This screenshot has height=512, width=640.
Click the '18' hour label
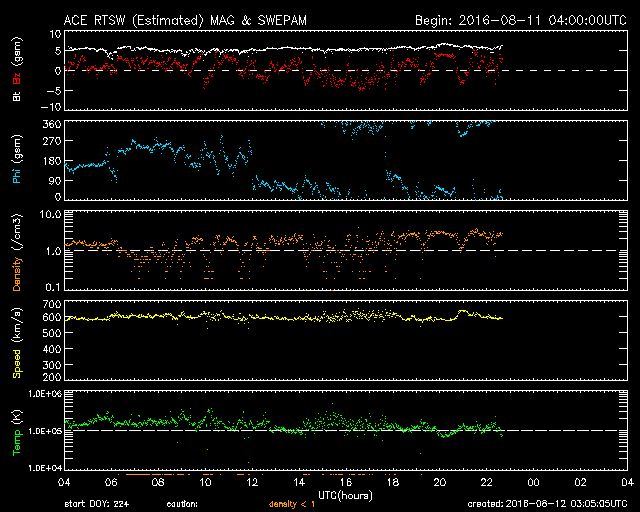tap(393, 483)
